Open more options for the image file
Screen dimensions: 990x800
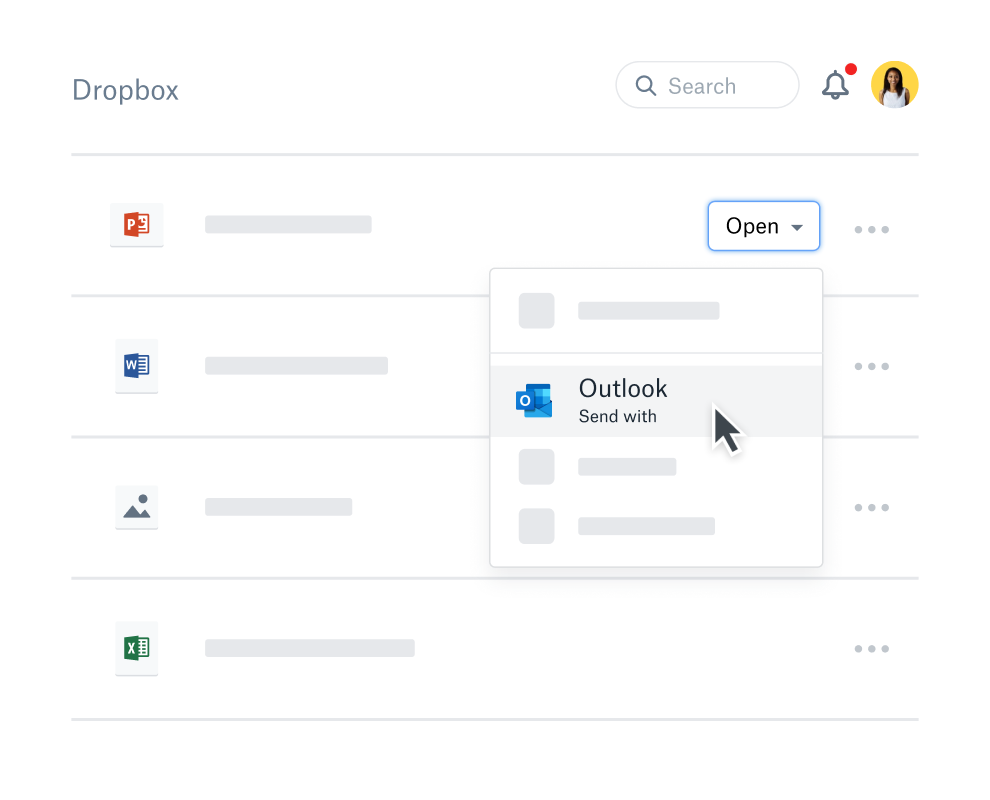tap(871, 508)
